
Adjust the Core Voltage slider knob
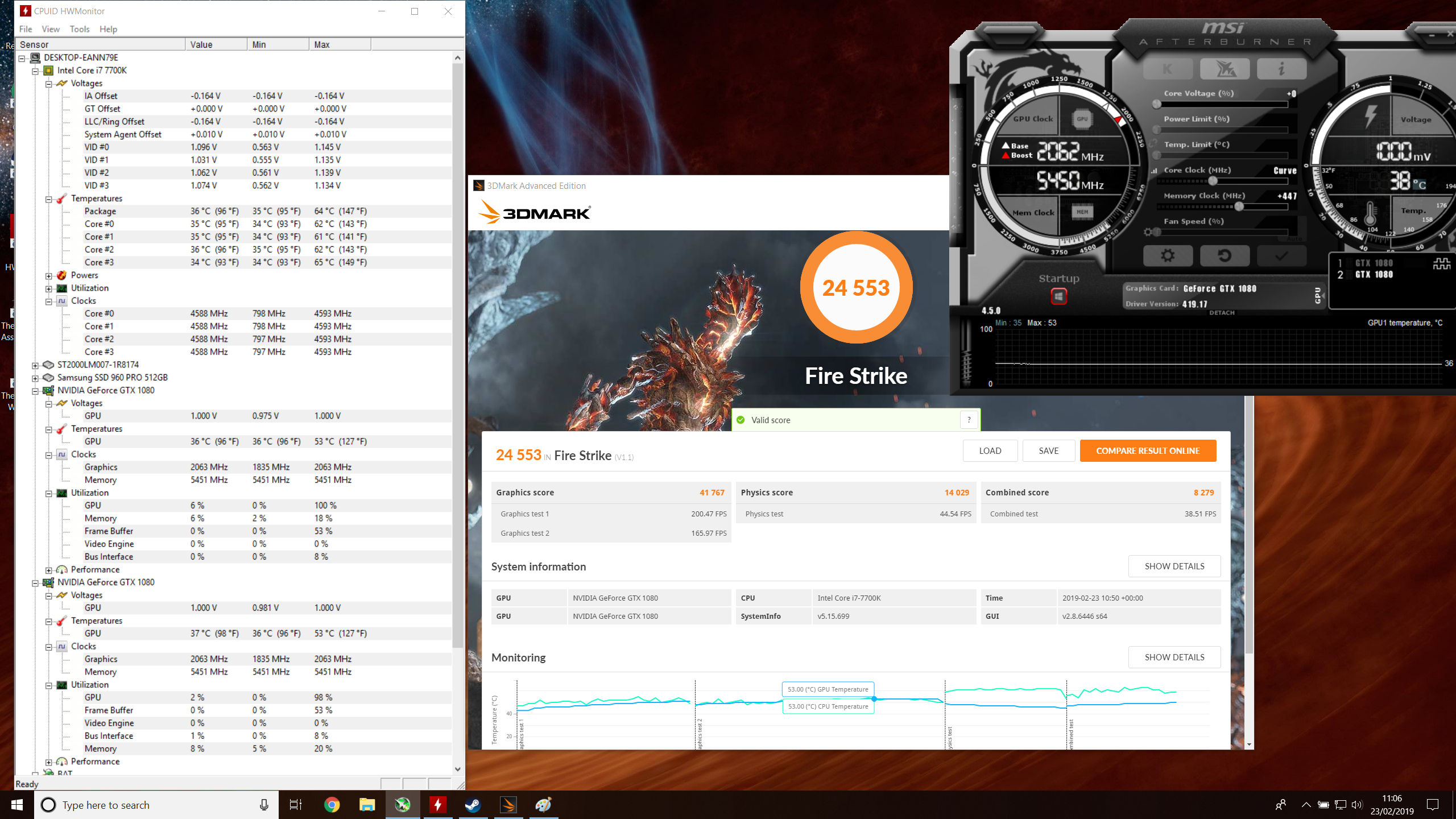tap(1156, 104)
